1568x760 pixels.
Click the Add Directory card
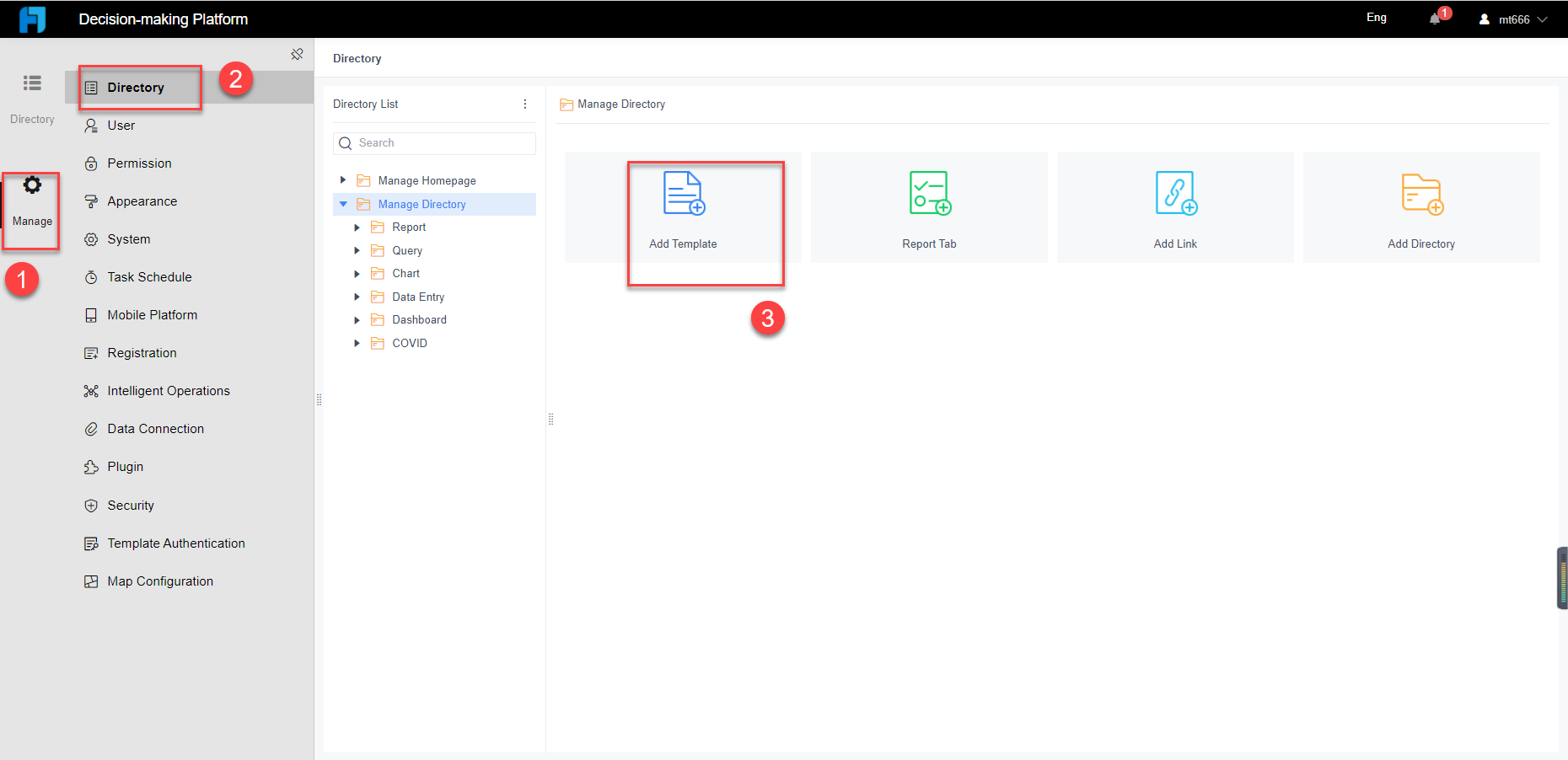click(1420, 207)
